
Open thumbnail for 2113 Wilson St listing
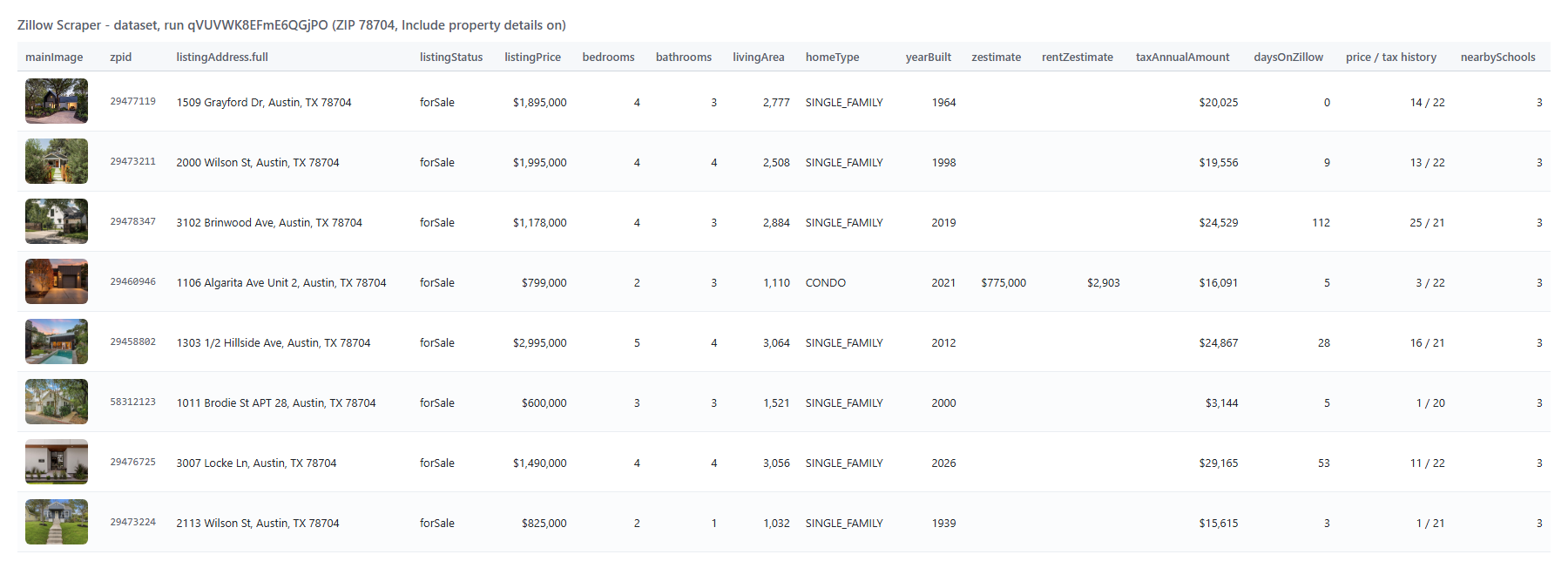(x=57, y=522)
